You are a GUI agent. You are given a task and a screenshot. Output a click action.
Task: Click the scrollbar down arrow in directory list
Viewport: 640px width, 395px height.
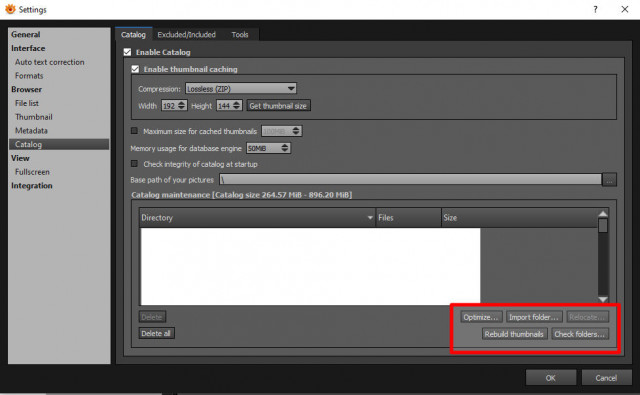pyautogui.click(x=603, y=299)
